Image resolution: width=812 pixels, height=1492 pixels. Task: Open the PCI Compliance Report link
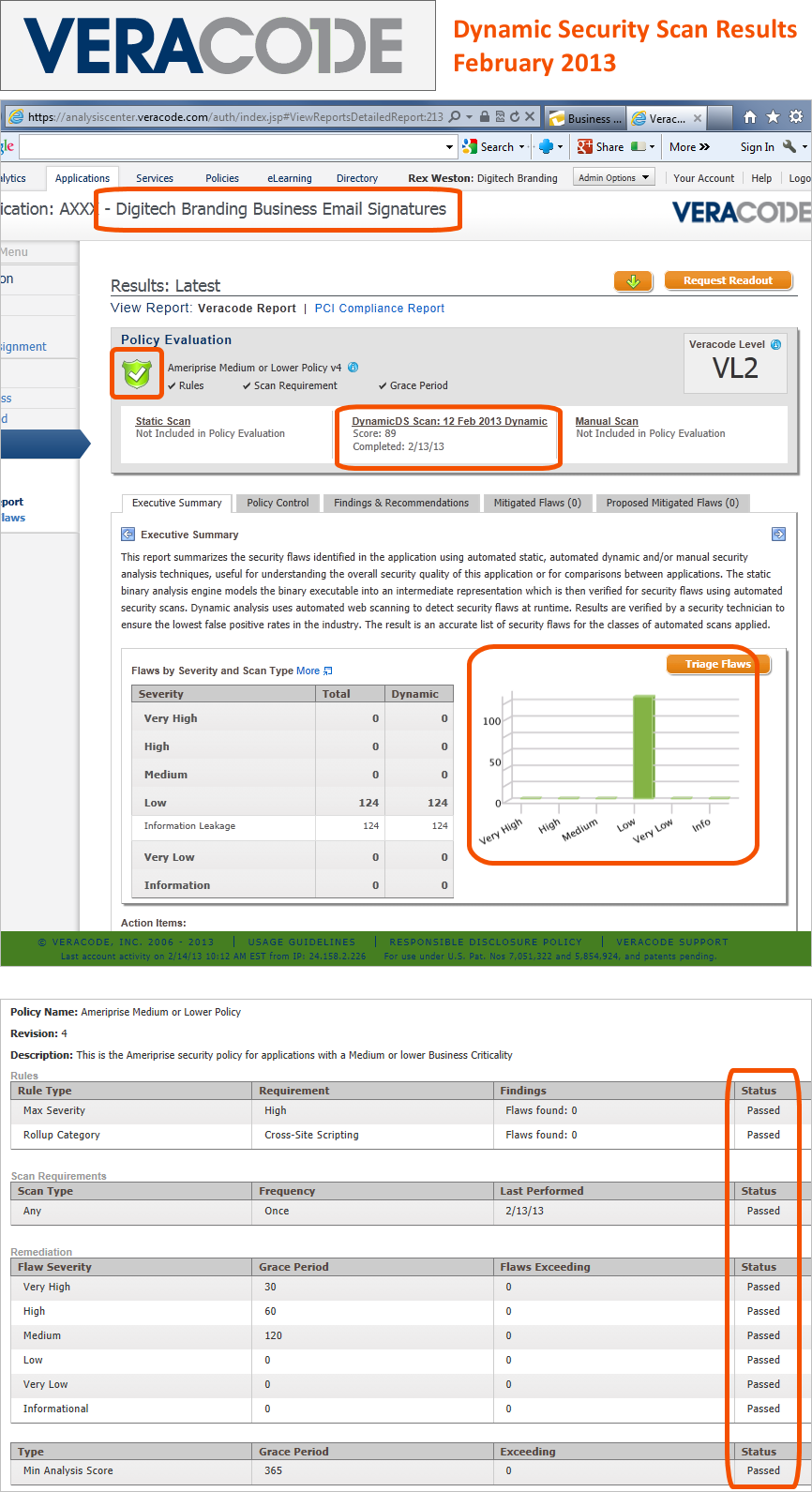(380, 309)
